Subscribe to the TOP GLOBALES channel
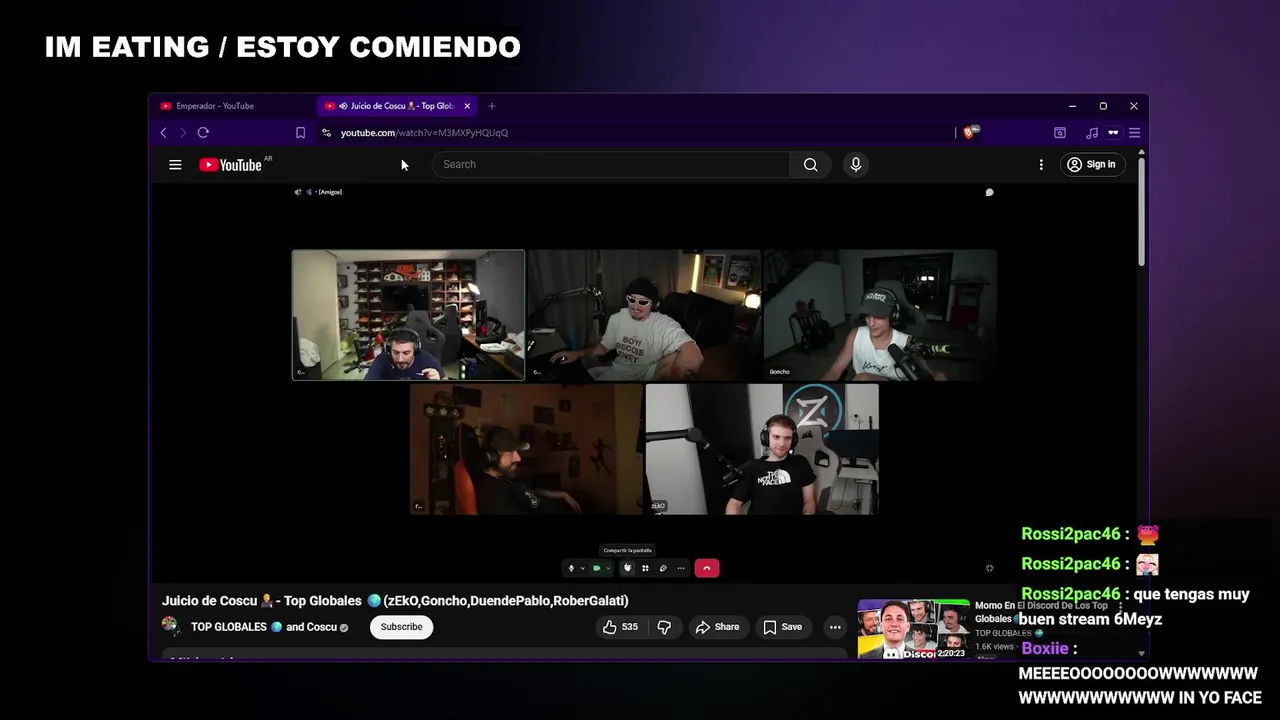The image size is (1280, 720). coord(401,627)
